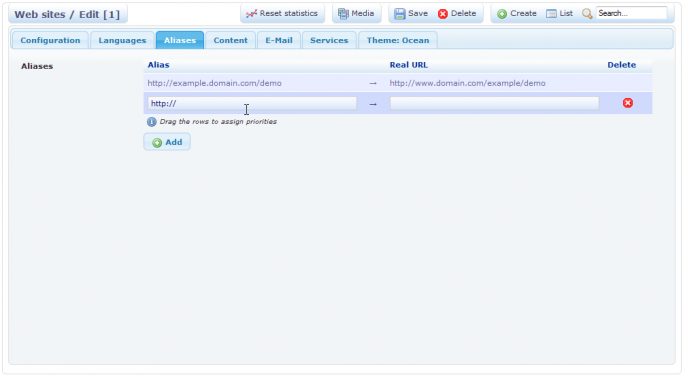The height and width of the screenshot is (375, 683).
Task: Click the Media icon in the toolbar
Action: point(343,14)
